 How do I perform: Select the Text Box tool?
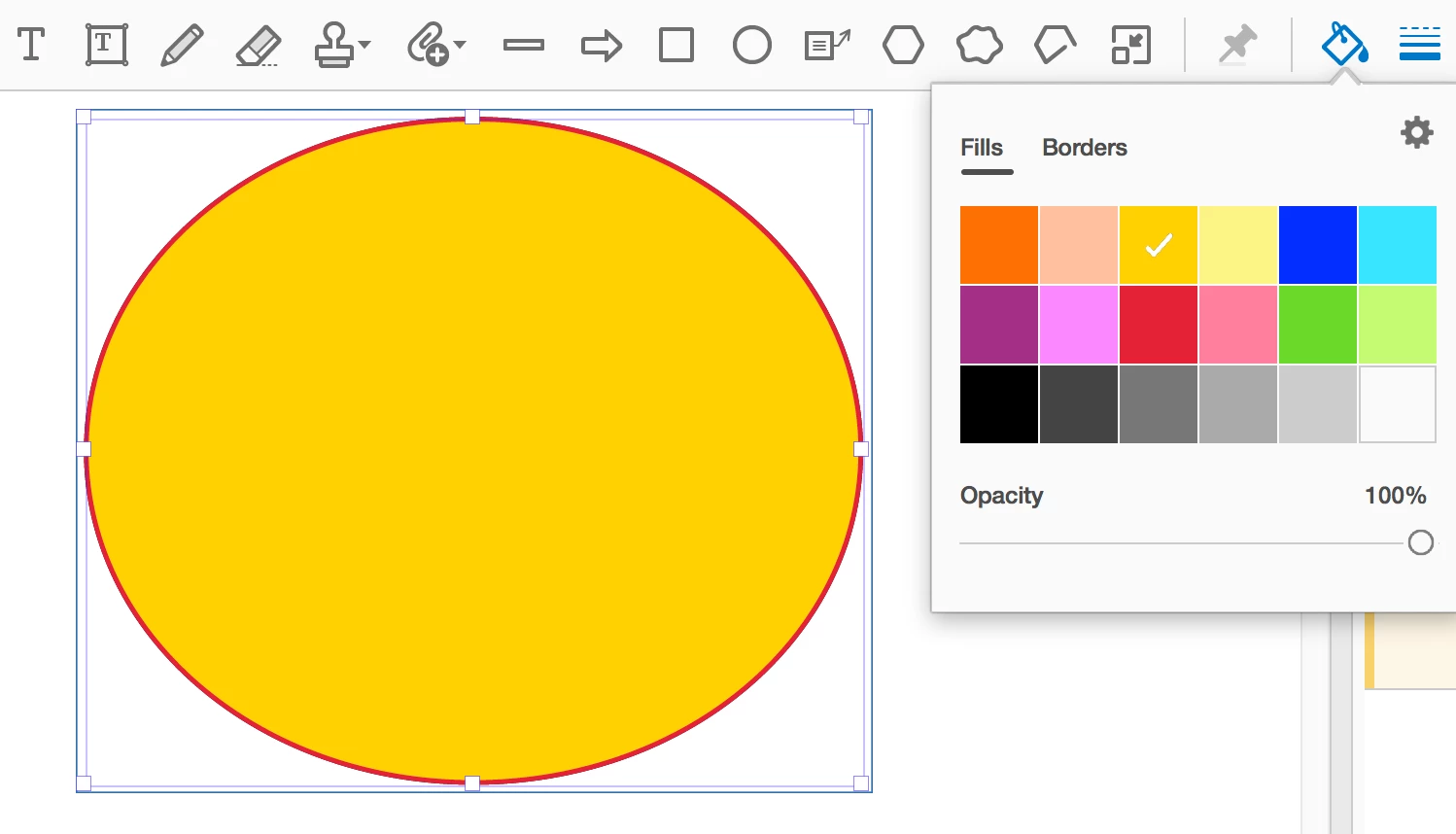tap(106, 45)
